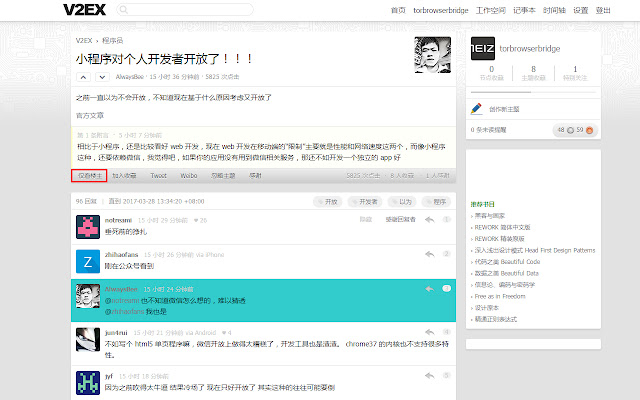
Task: Click 忽略主题 to ignore the topic
Action: pyautogui.click(x=223, y=176)
